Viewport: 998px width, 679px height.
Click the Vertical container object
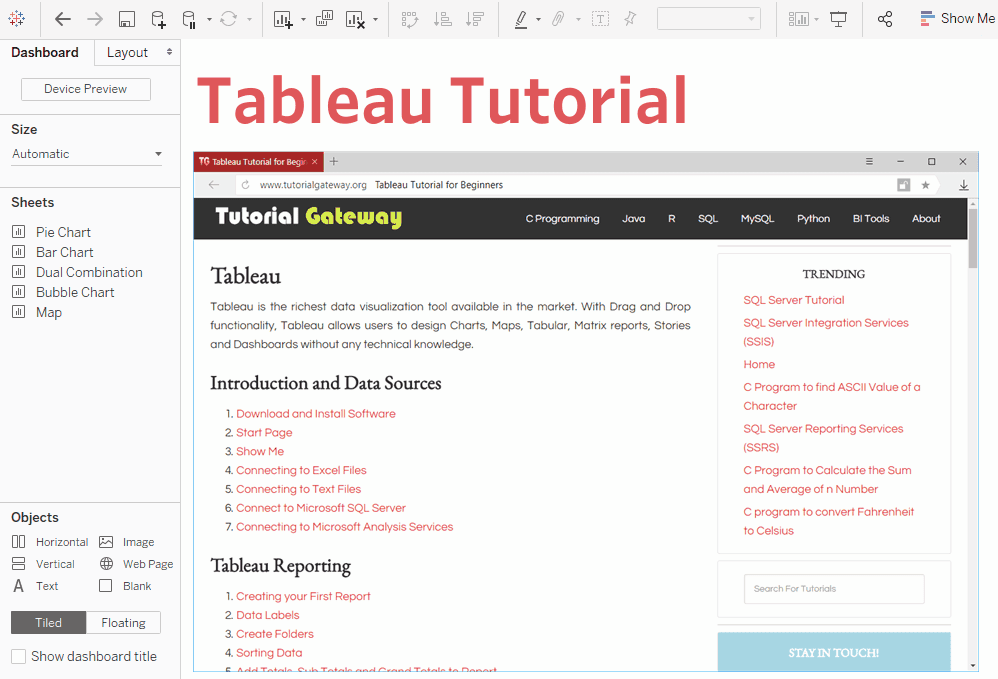point(43,564)
